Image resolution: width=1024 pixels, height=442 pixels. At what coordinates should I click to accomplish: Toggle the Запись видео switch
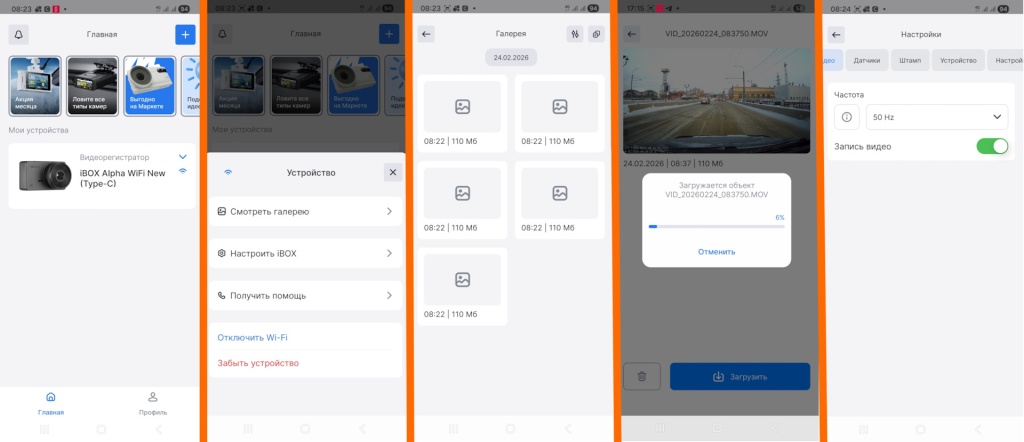(x=992, y=146)
